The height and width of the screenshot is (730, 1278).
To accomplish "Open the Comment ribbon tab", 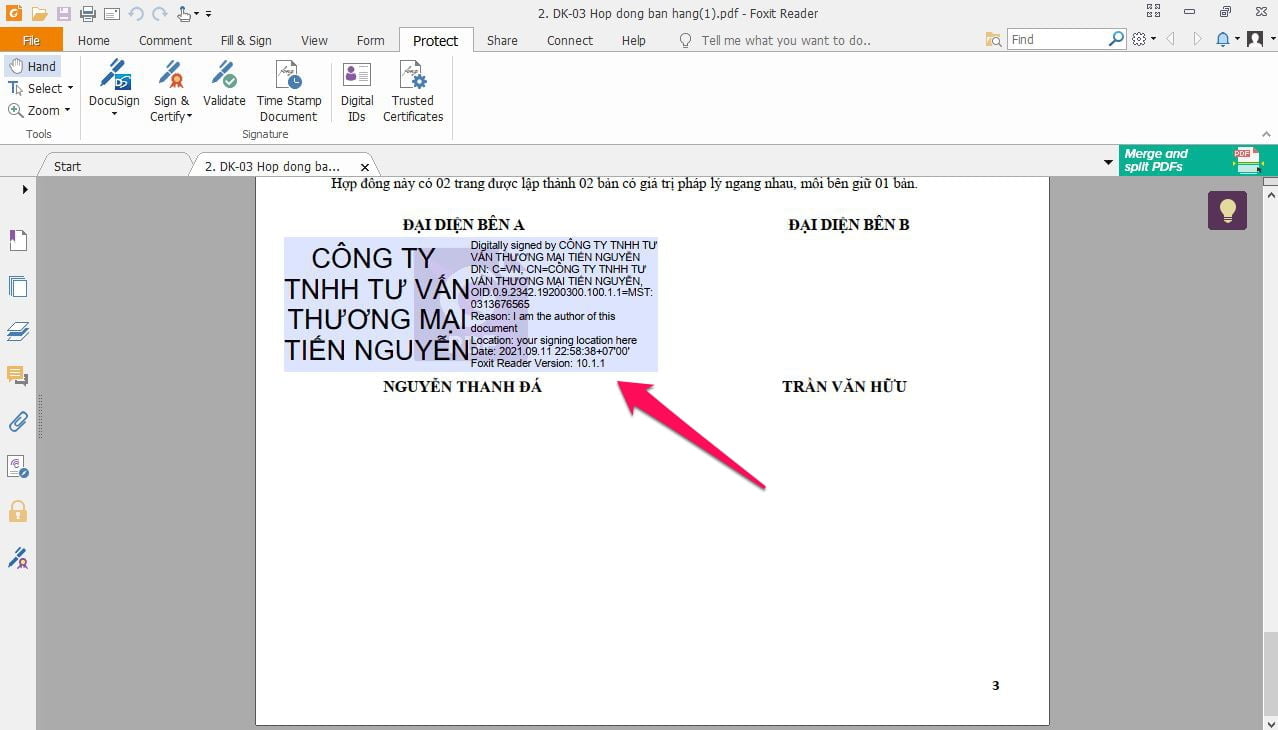I will point(164,40).
